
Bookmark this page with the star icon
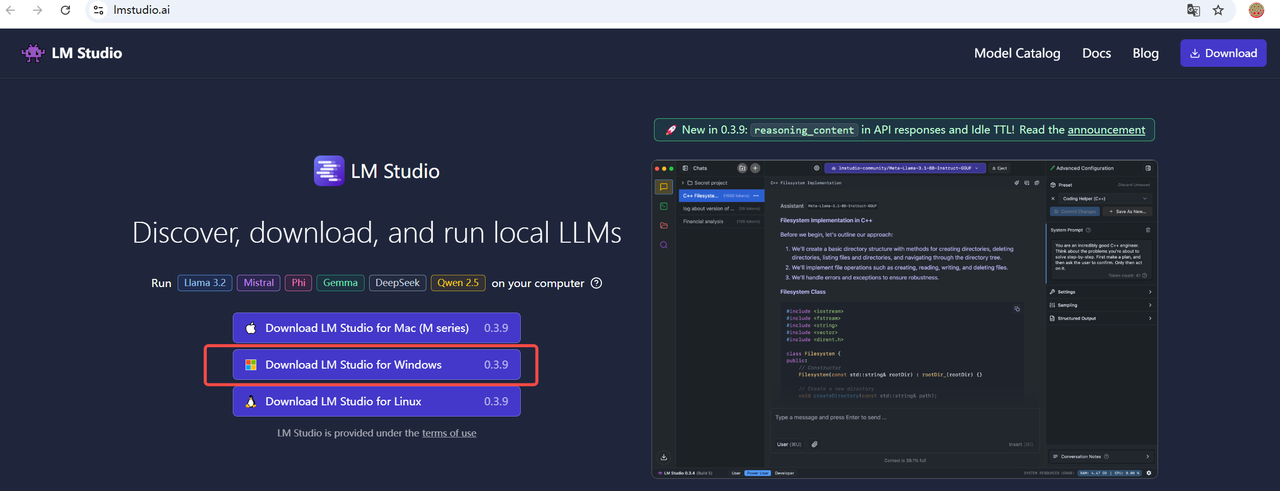click(x=1218, y=10)
